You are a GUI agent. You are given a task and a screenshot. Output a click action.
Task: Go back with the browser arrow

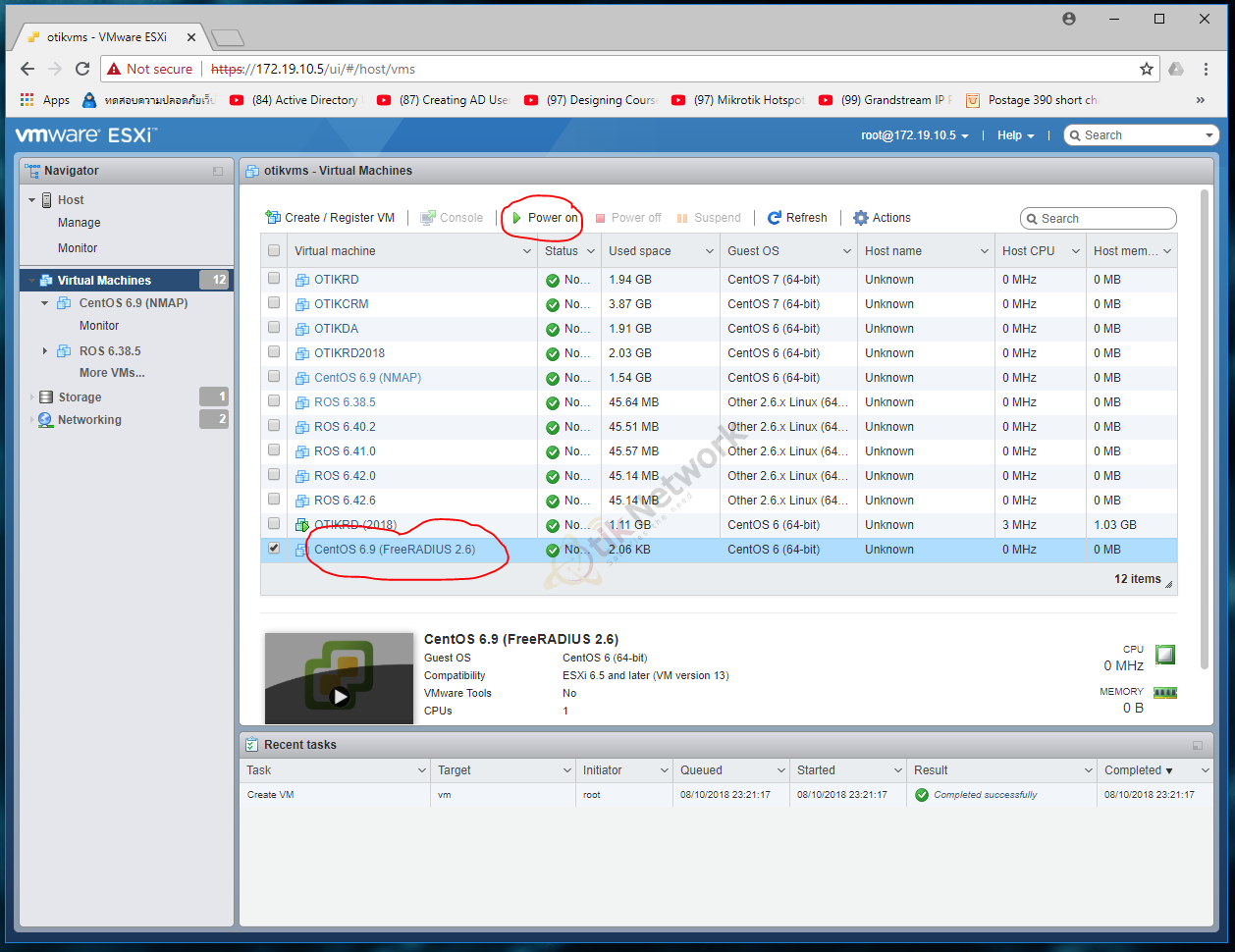(x=27, y=69)
